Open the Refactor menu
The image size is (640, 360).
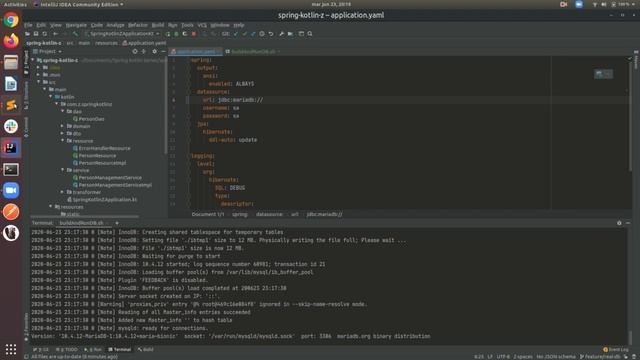point(138,25)
